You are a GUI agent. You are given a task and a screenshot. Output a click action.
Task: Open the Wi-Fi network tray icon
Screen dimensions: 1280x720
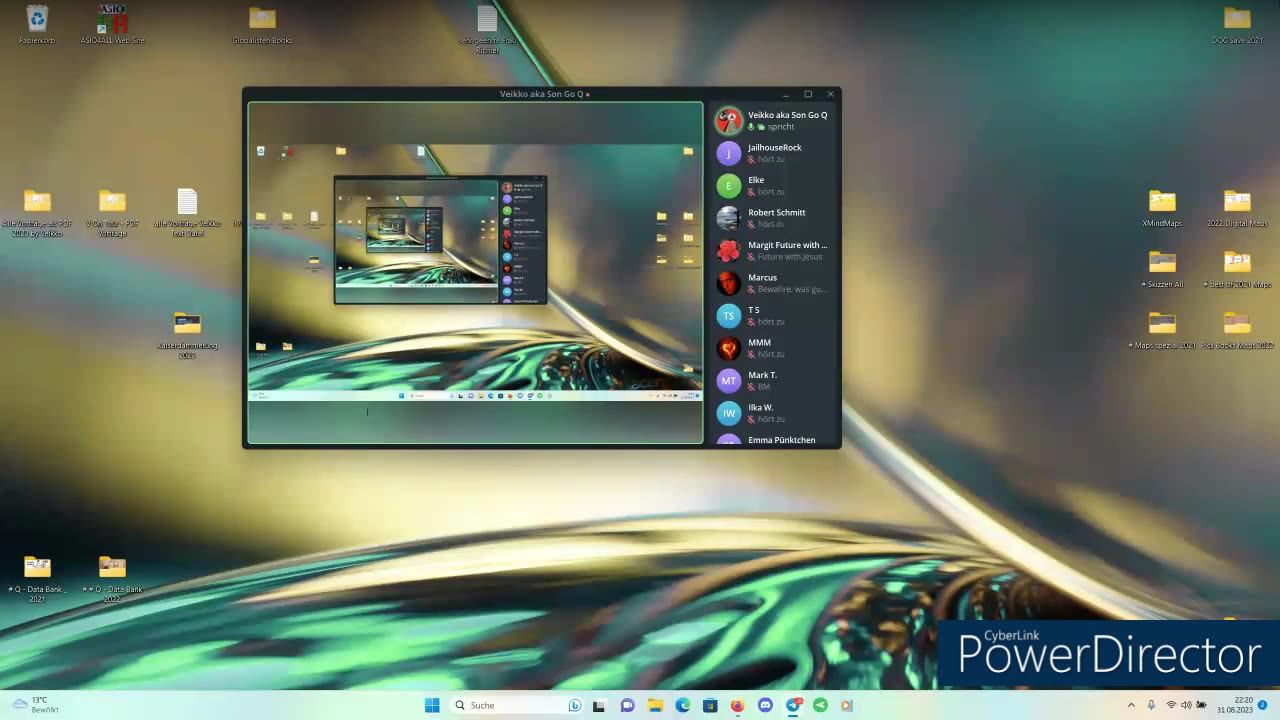click(1171, 705)
